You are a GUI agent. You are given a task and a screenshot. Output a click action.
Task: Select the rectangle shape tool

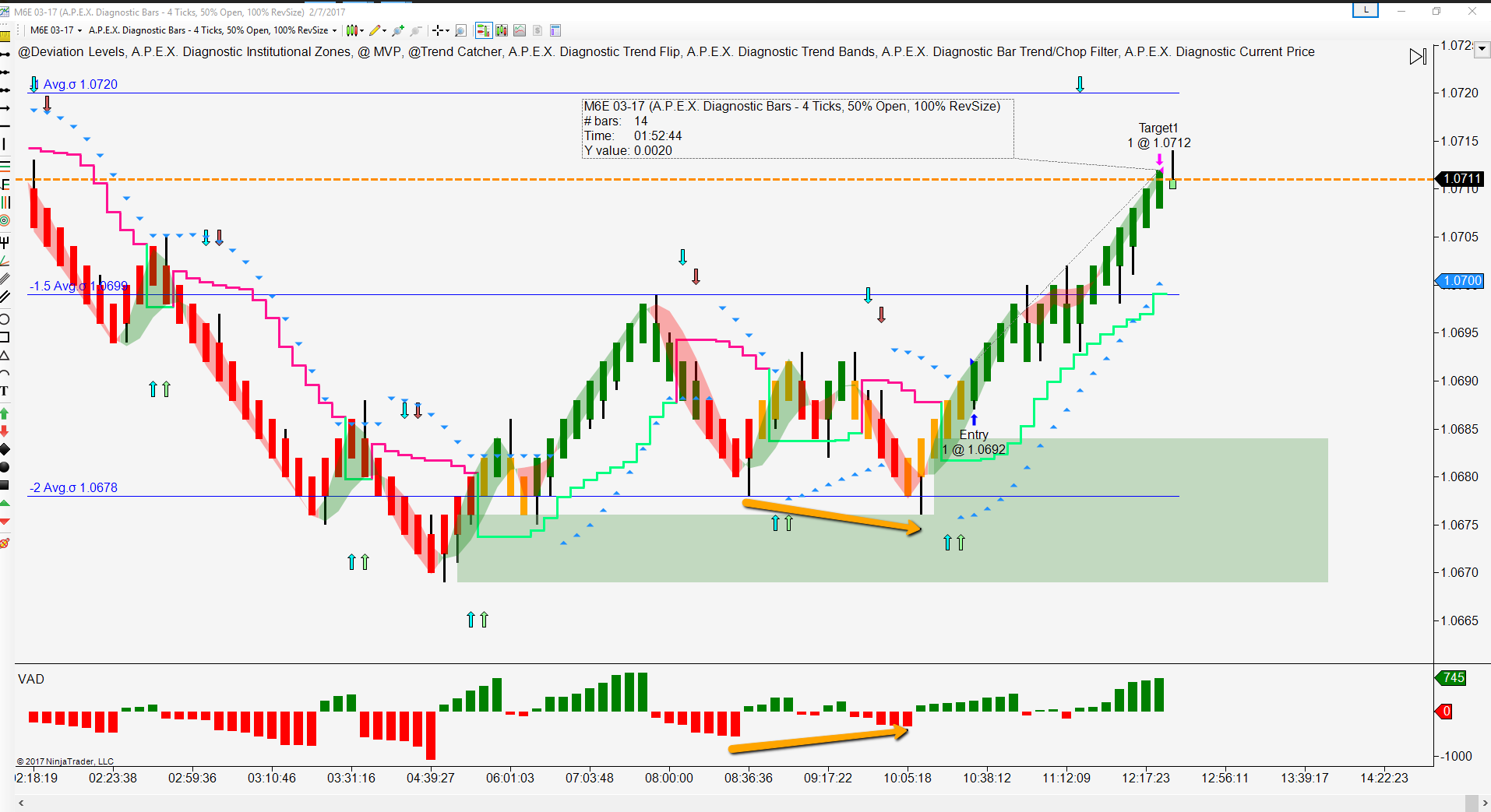click(x=5, y=336)
